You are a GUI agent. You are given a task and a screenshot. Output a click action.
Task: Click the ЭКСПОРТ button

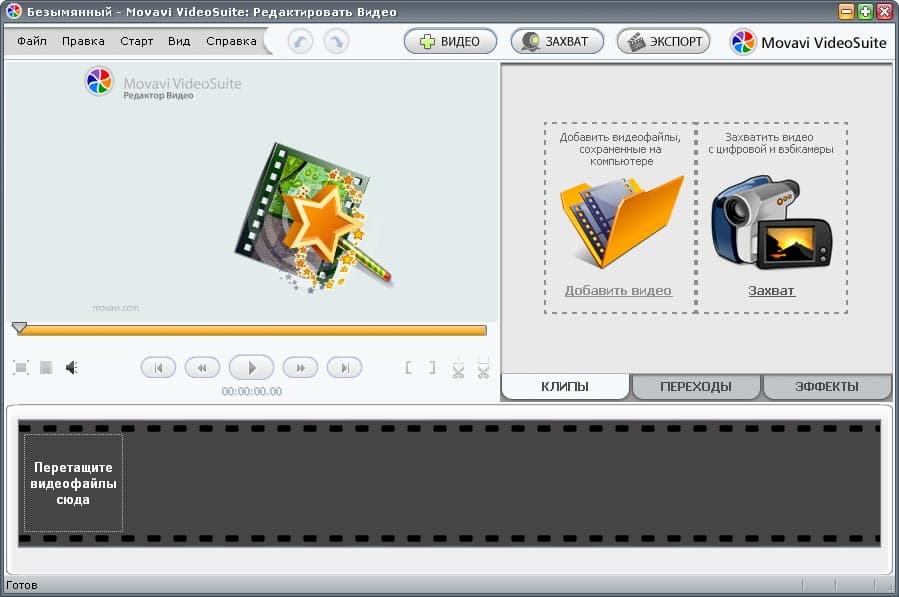(663, 41)
